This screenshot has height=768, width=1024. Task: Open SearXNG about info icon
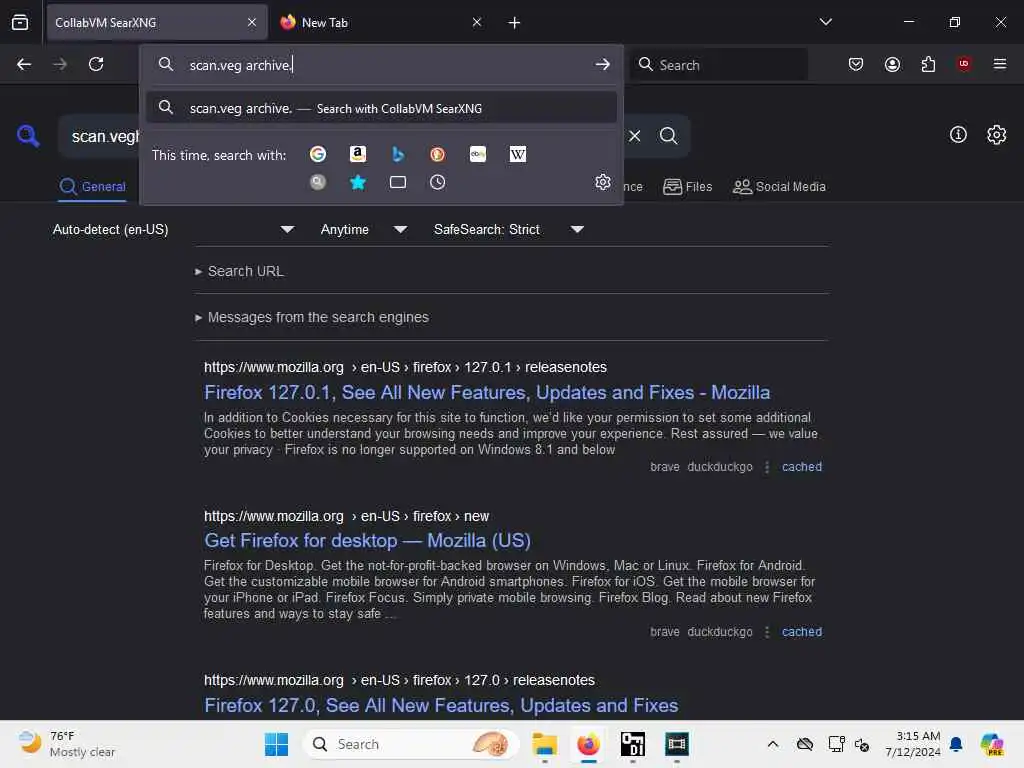(x=958, y=135)
